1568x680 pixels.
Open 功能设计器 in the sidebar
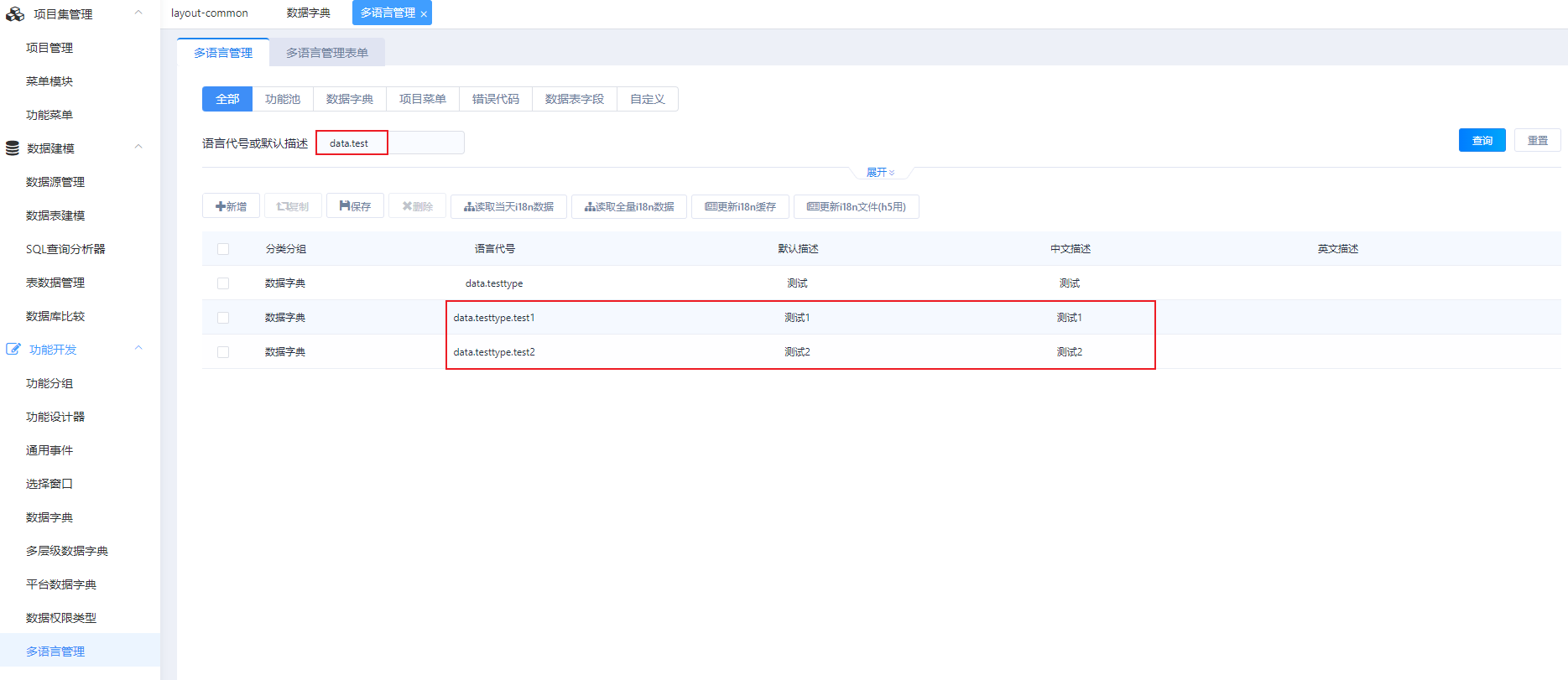55,417
